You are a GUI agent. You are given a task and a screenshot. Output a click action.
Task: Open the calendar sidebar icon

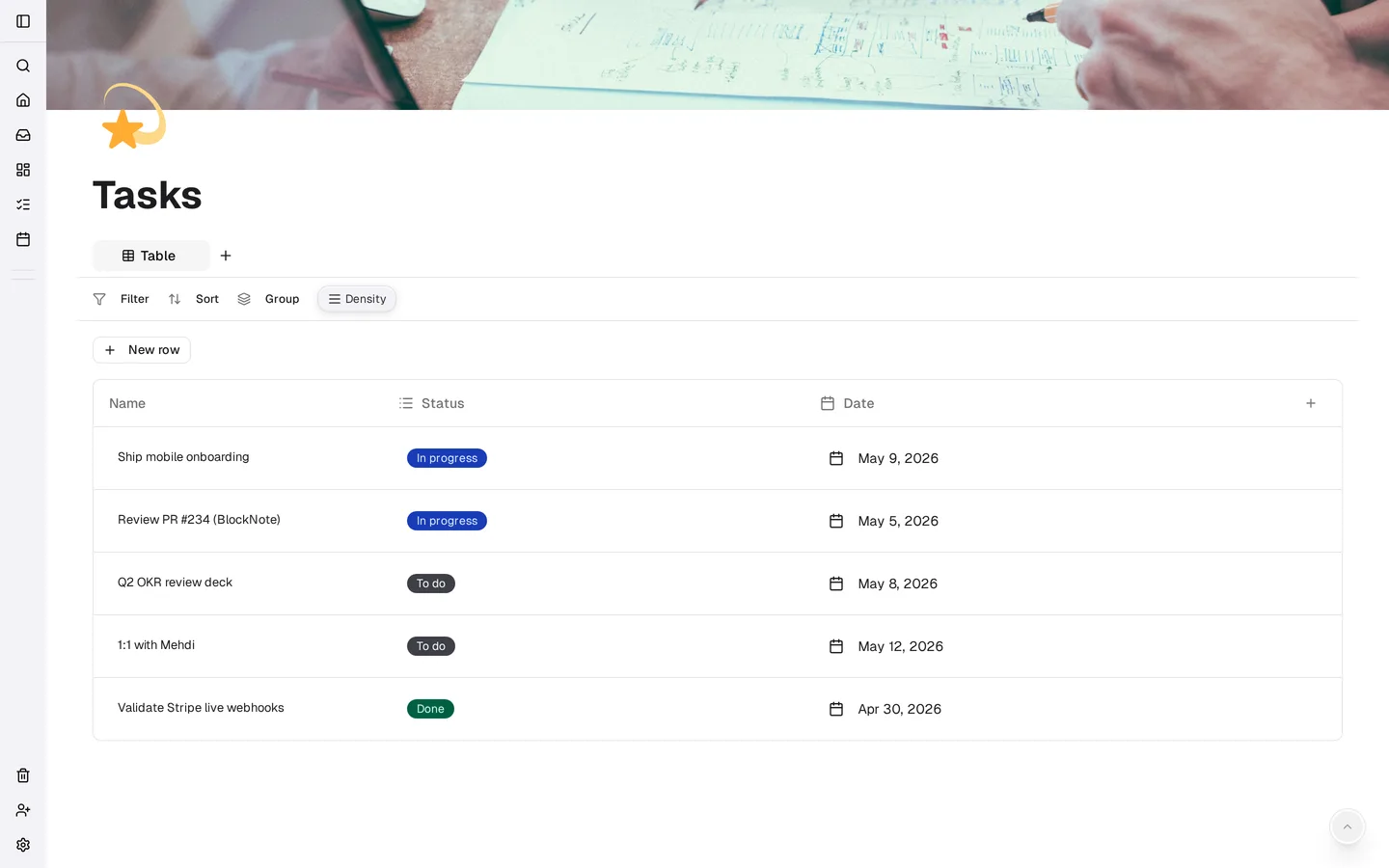tap(23, 239)
